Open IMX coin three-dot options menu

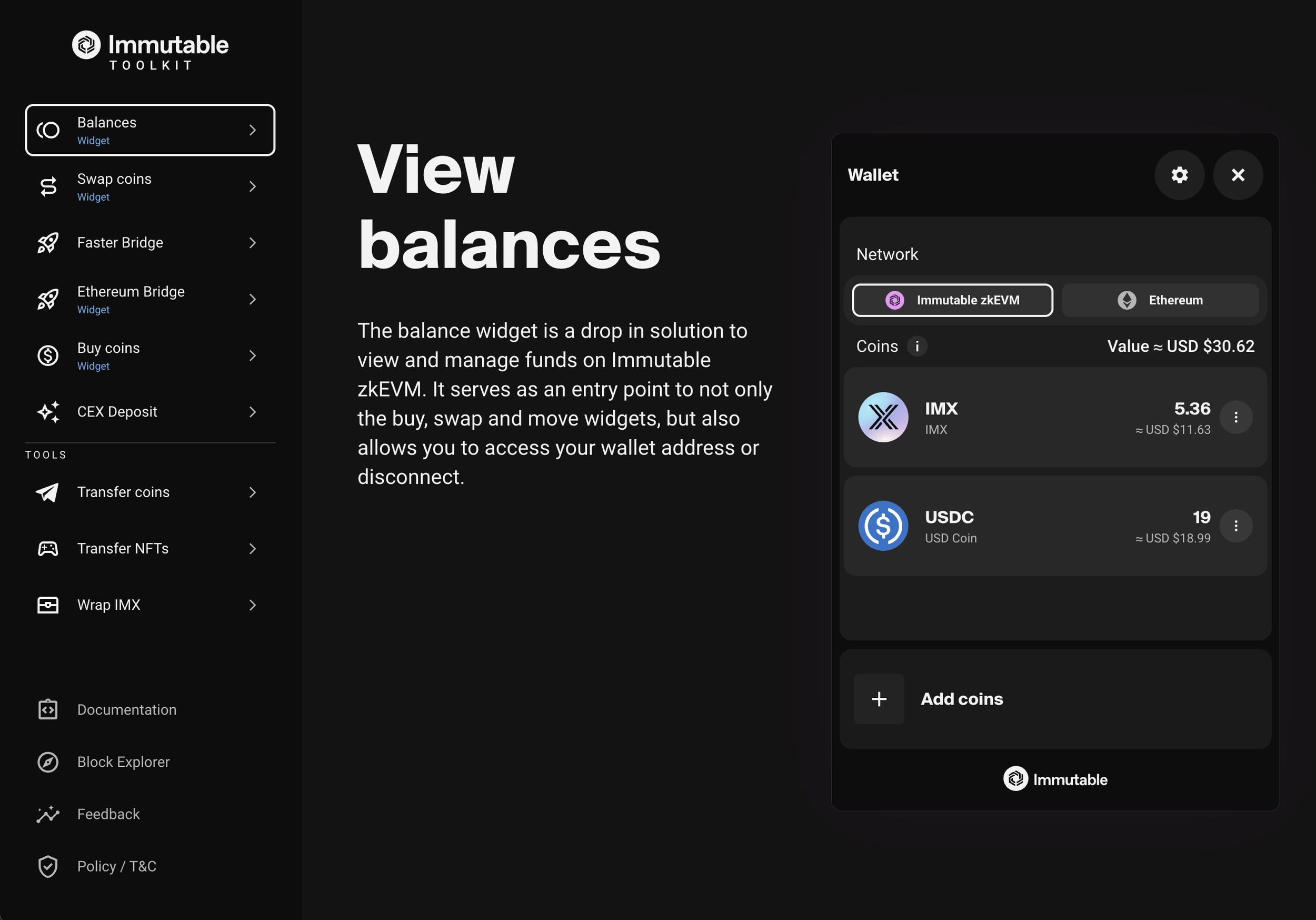(1235, 417)
